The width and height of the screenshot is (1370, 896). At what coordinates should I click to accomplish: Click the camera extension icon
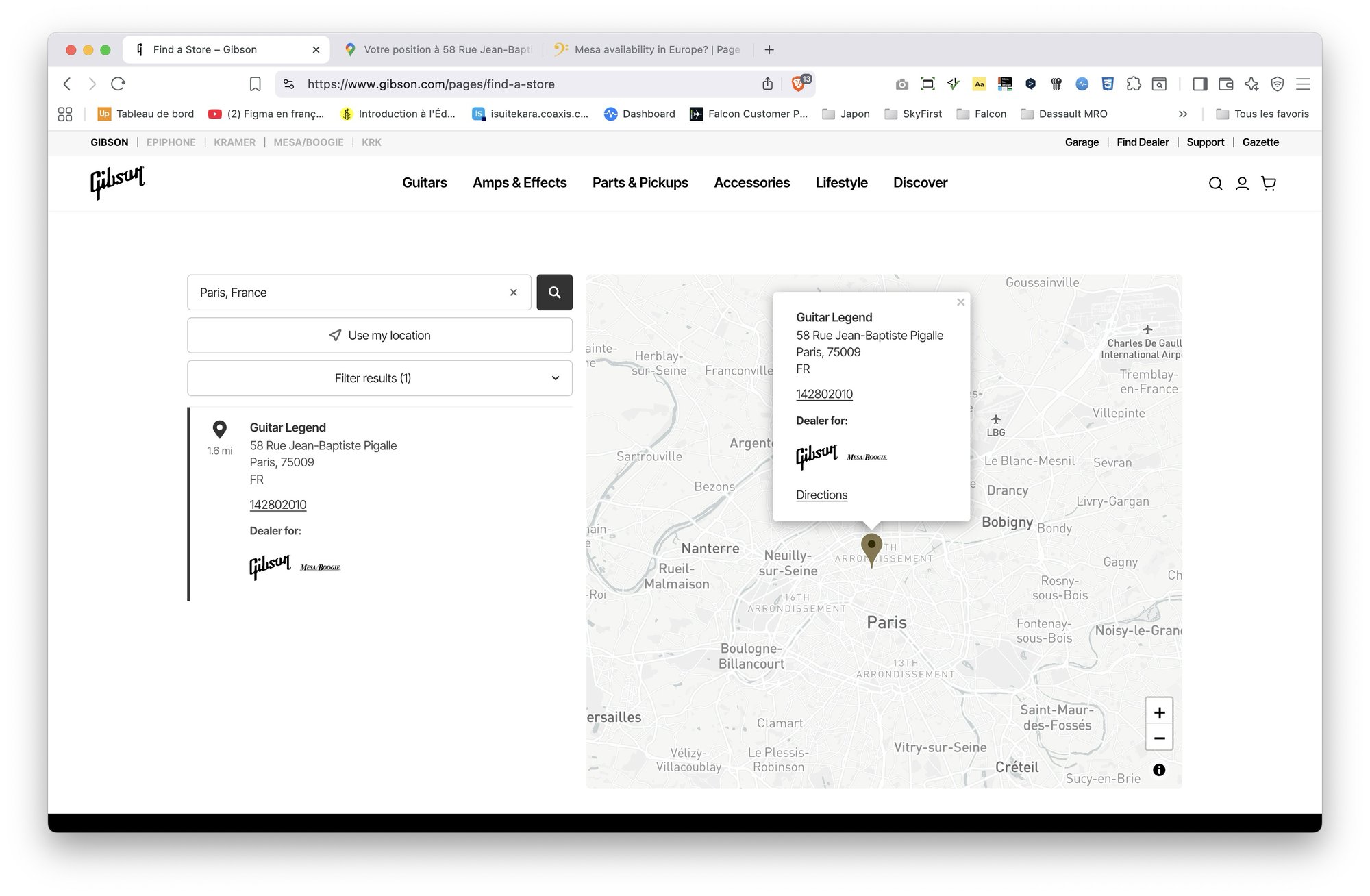pos(901,84)
